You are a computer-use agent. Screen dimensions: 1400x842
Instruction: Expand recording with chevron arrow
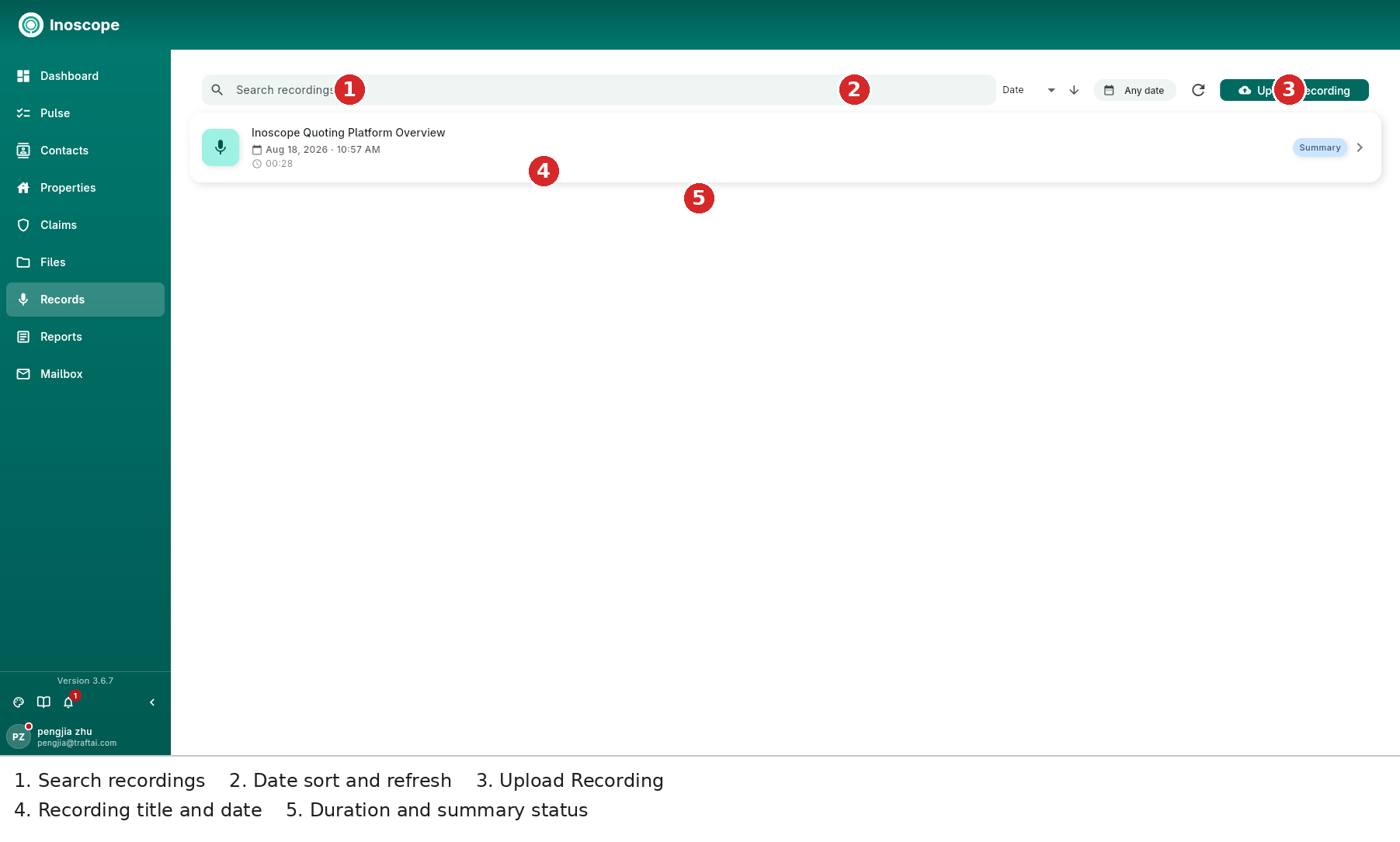[1360, 147]
